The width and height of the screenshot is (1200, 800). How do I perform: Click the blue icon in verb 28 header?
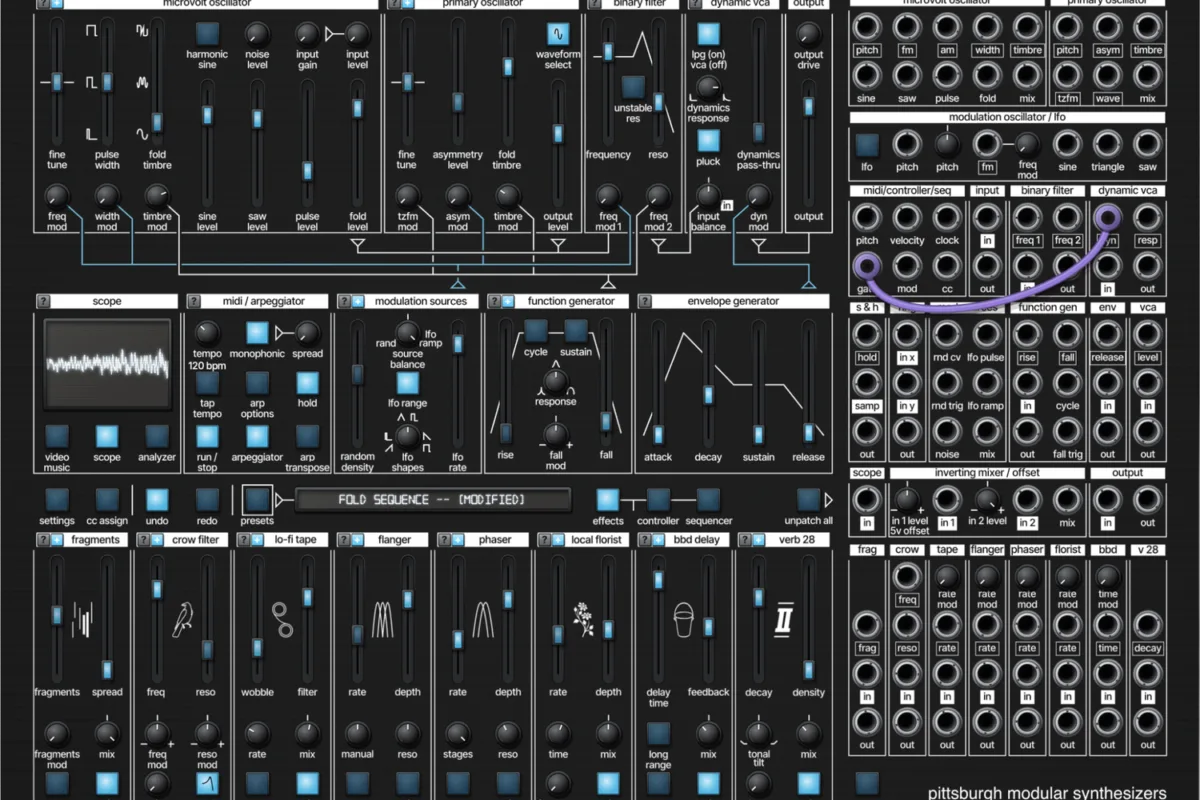757,539
